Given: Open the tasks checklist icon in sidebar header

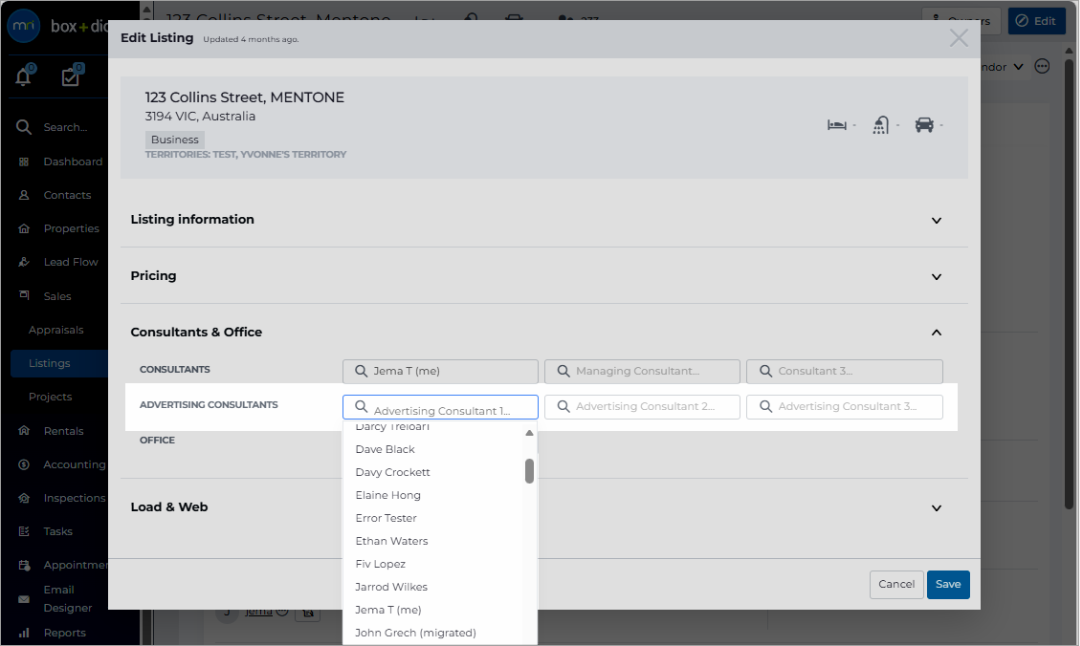Looking at the screenshot, I should [70, 76].
